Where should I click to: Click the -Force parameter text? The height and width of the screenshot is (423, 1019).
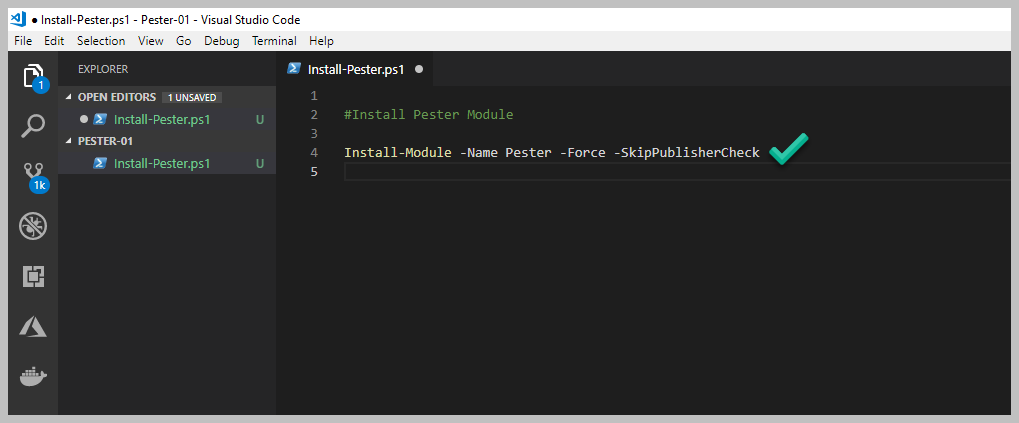coord(582,153)
